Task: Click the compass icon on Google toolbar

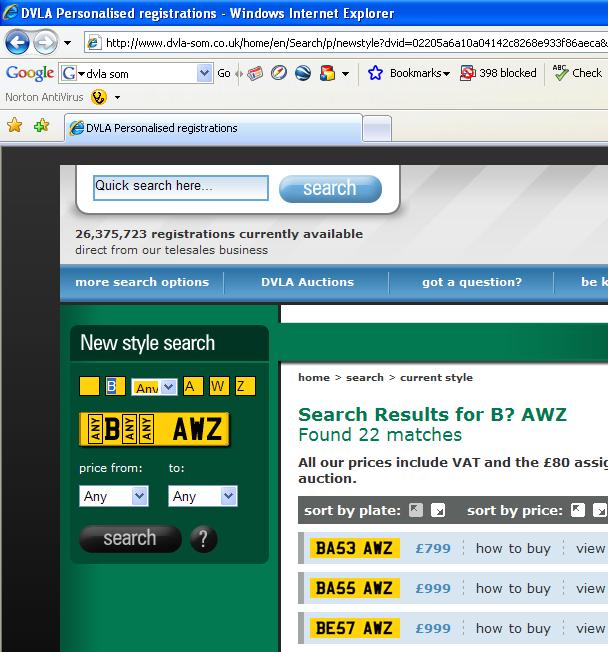Action: click(x=279, y=73)
